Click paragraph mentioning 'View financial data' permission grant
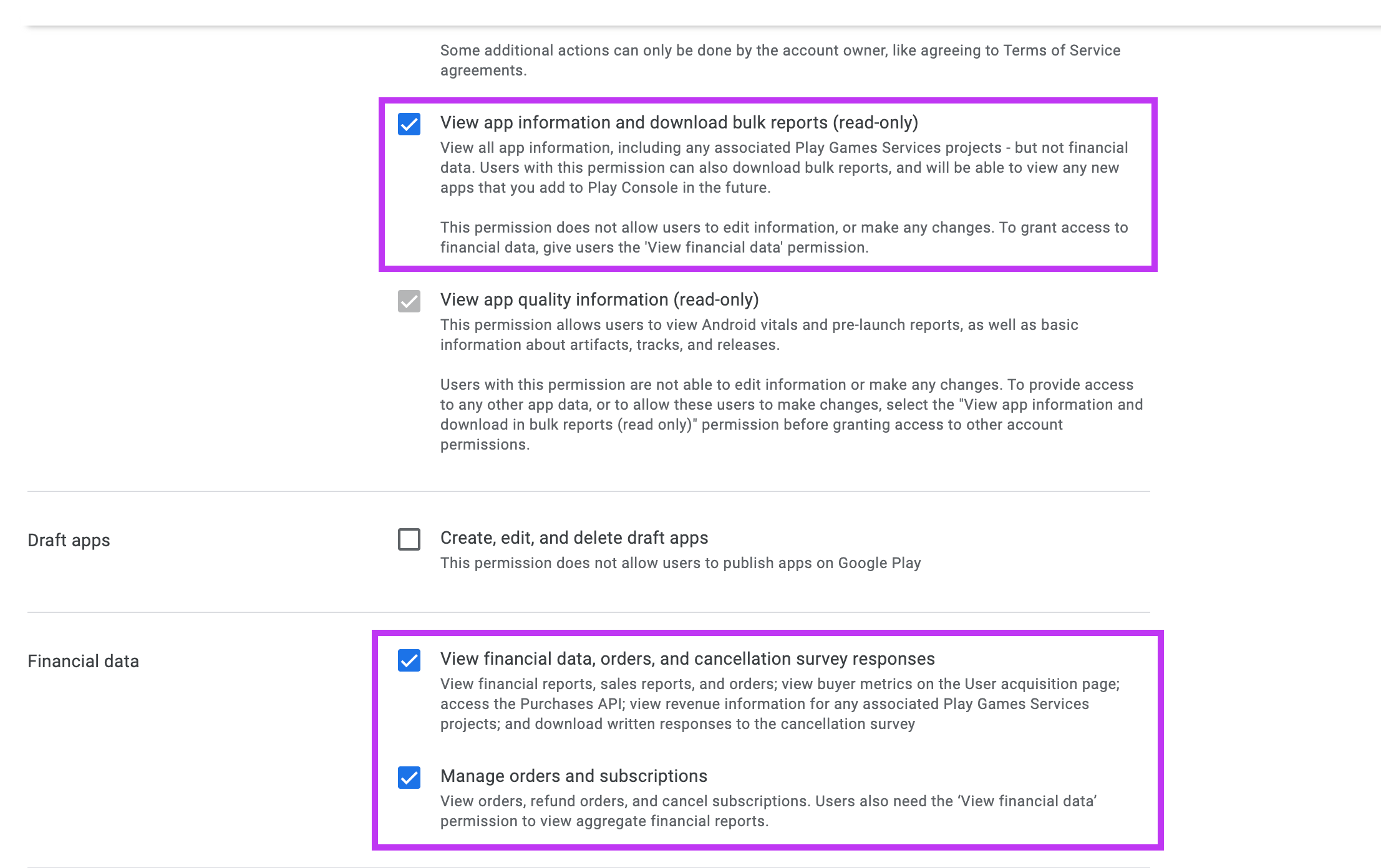This screenshot has width=1381, height=868. (x=783, y=238)
